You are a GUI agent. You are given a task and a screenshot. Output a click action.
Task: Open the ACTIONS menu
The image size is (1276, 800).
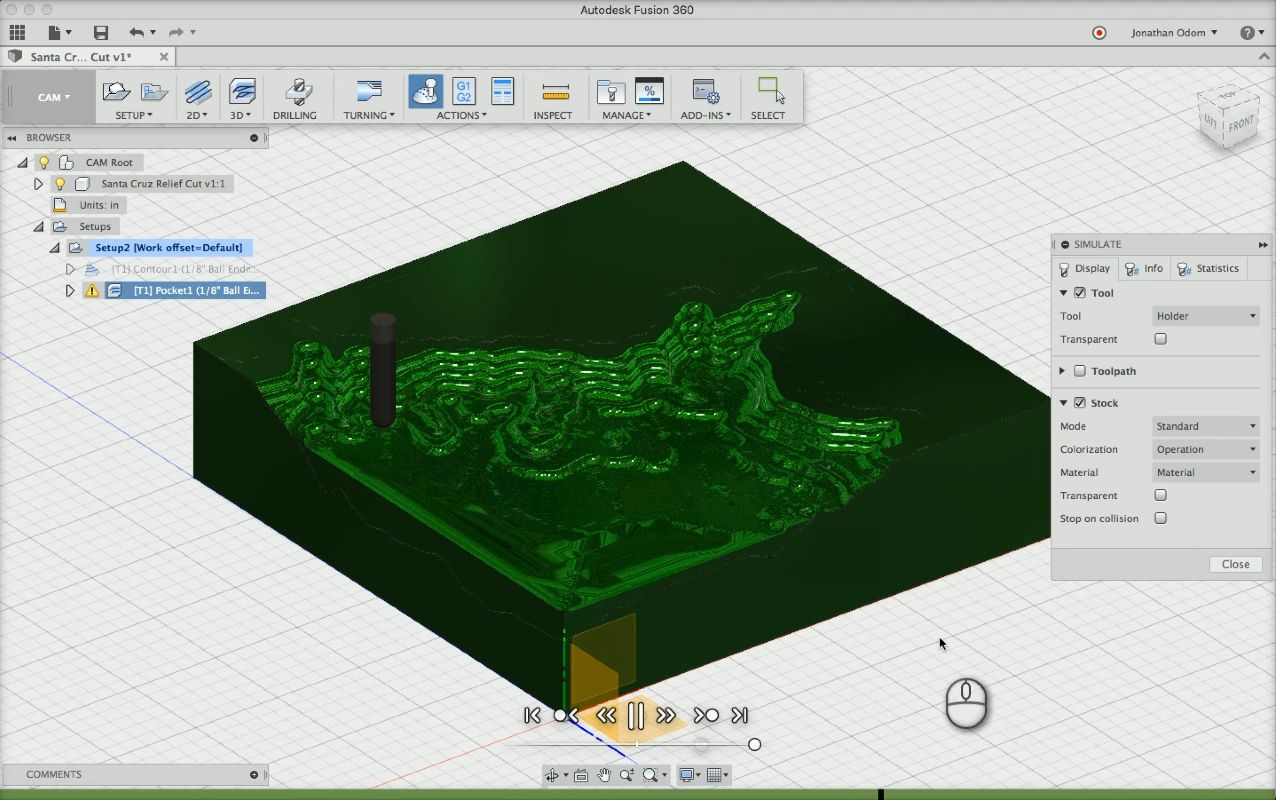click(x=462, y=115)
